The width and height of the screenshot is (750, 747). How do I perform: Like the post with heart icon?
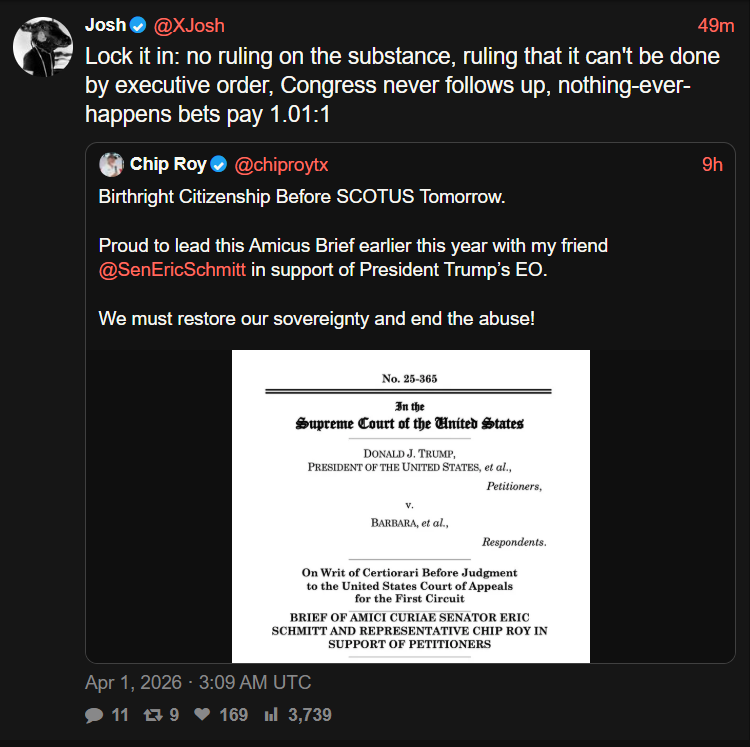pos(200,715)
